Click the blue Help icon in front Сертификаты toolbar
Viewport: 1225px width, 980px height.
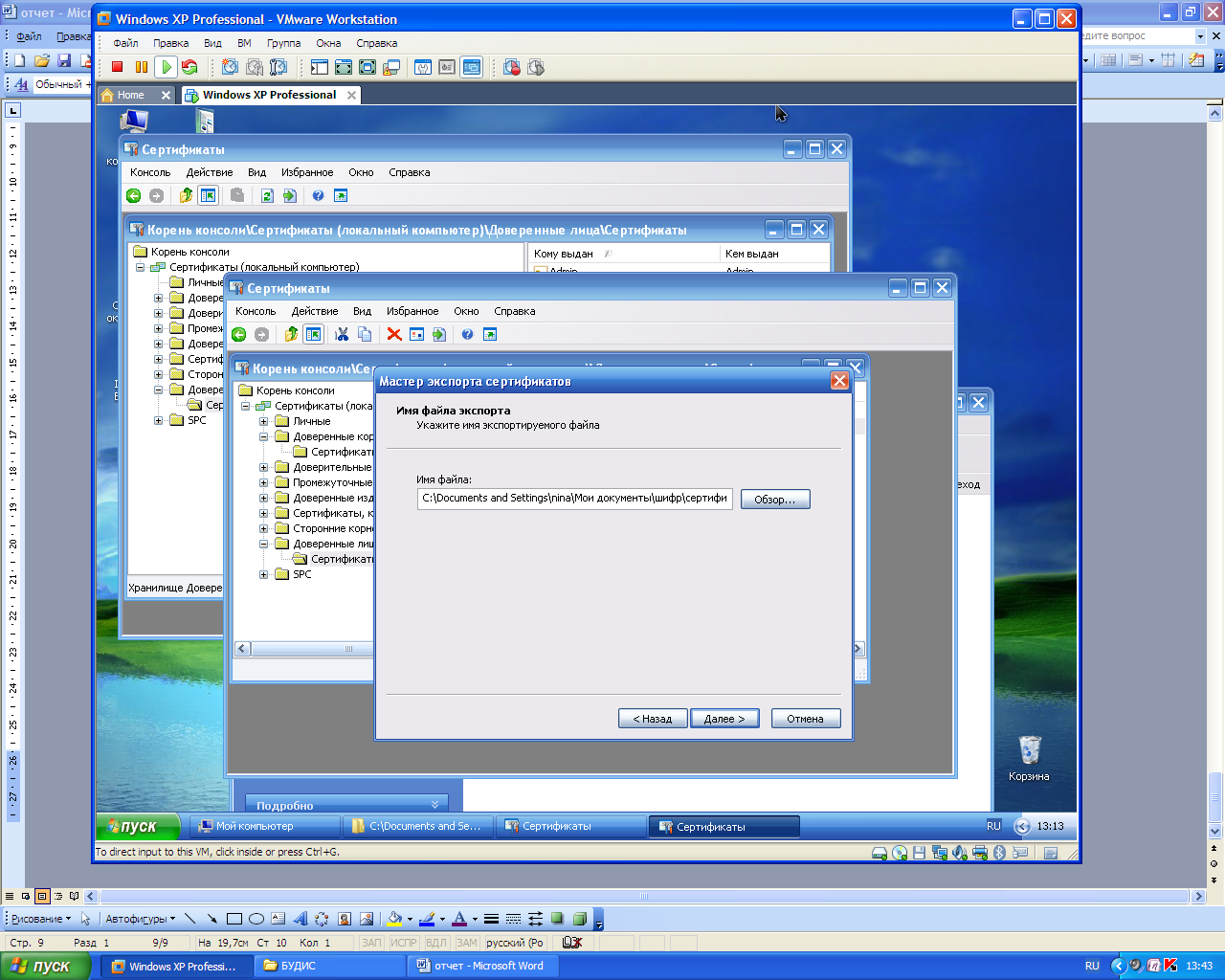[467, 334]
